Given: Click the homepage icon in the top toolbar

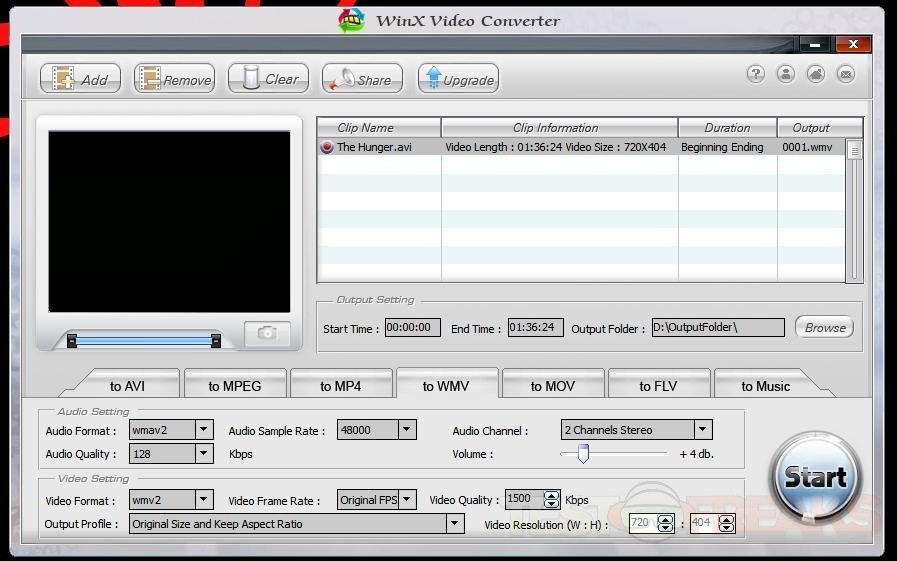Looking at the screenshot, I should pyautogui.click(x=816, y=74).
